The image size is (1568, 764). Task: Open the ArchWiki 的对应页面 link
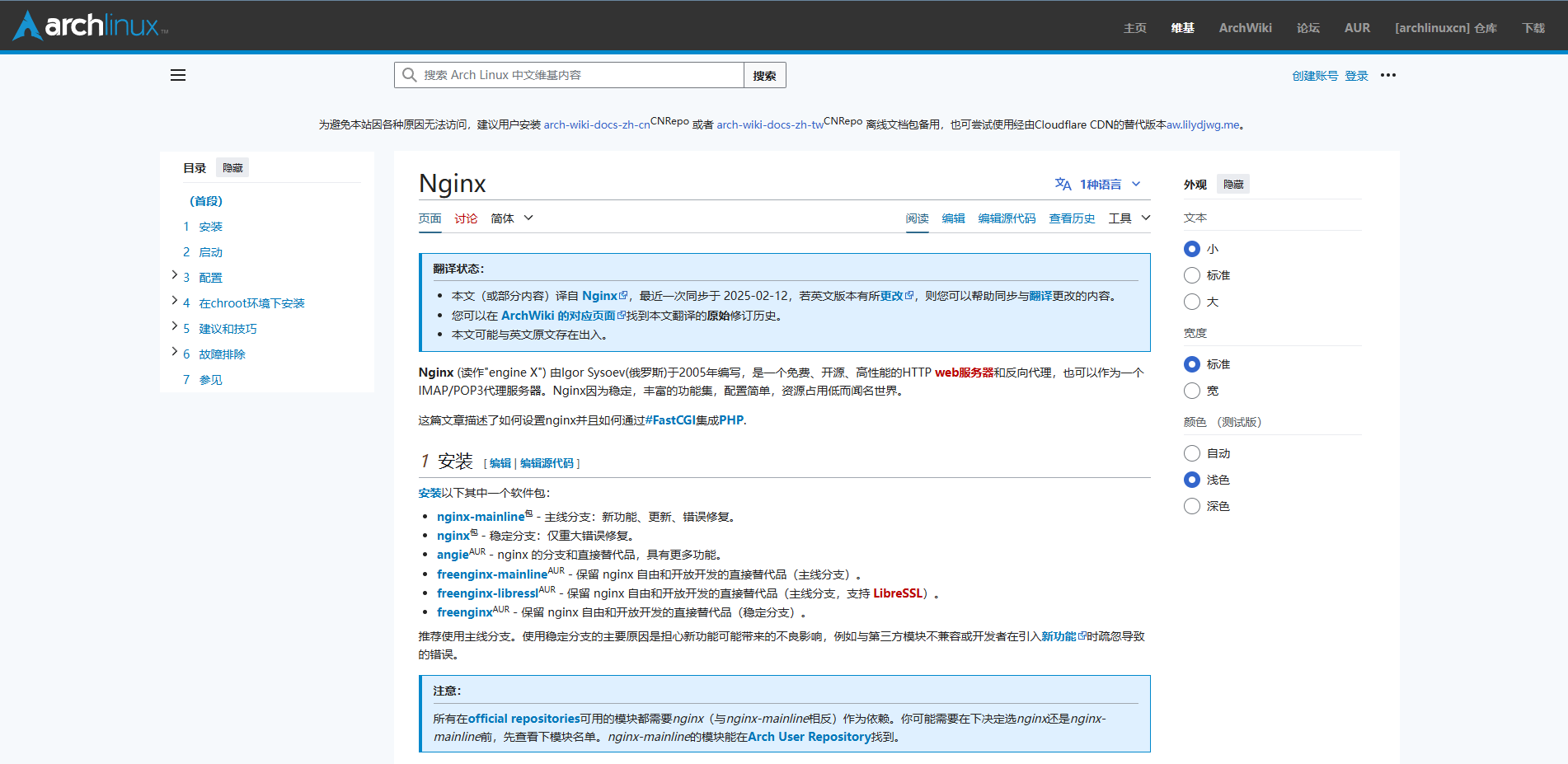(x=563, y=316)
